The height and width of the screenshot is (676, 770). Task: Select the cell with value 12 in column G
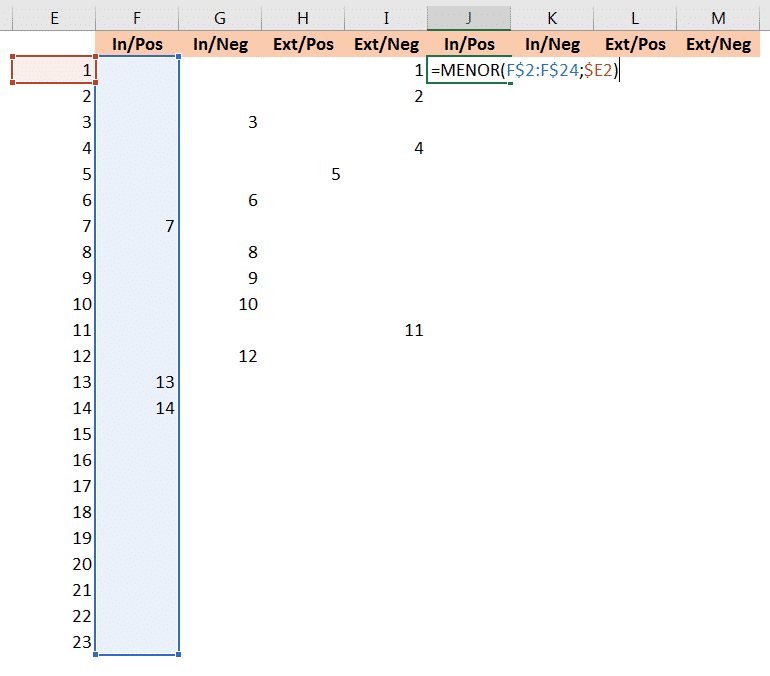pos(220,356)
